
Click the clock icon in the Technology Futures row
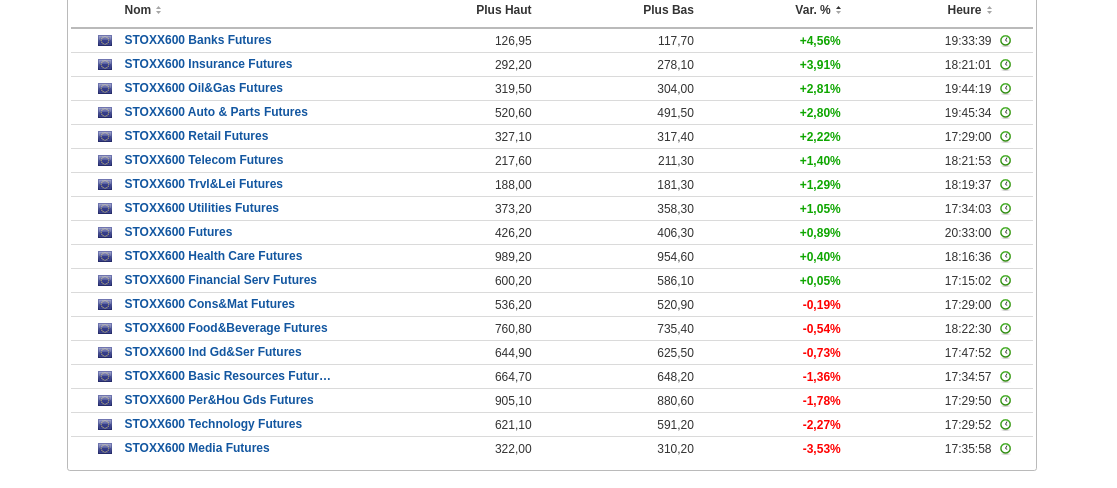click(1005, 425)
